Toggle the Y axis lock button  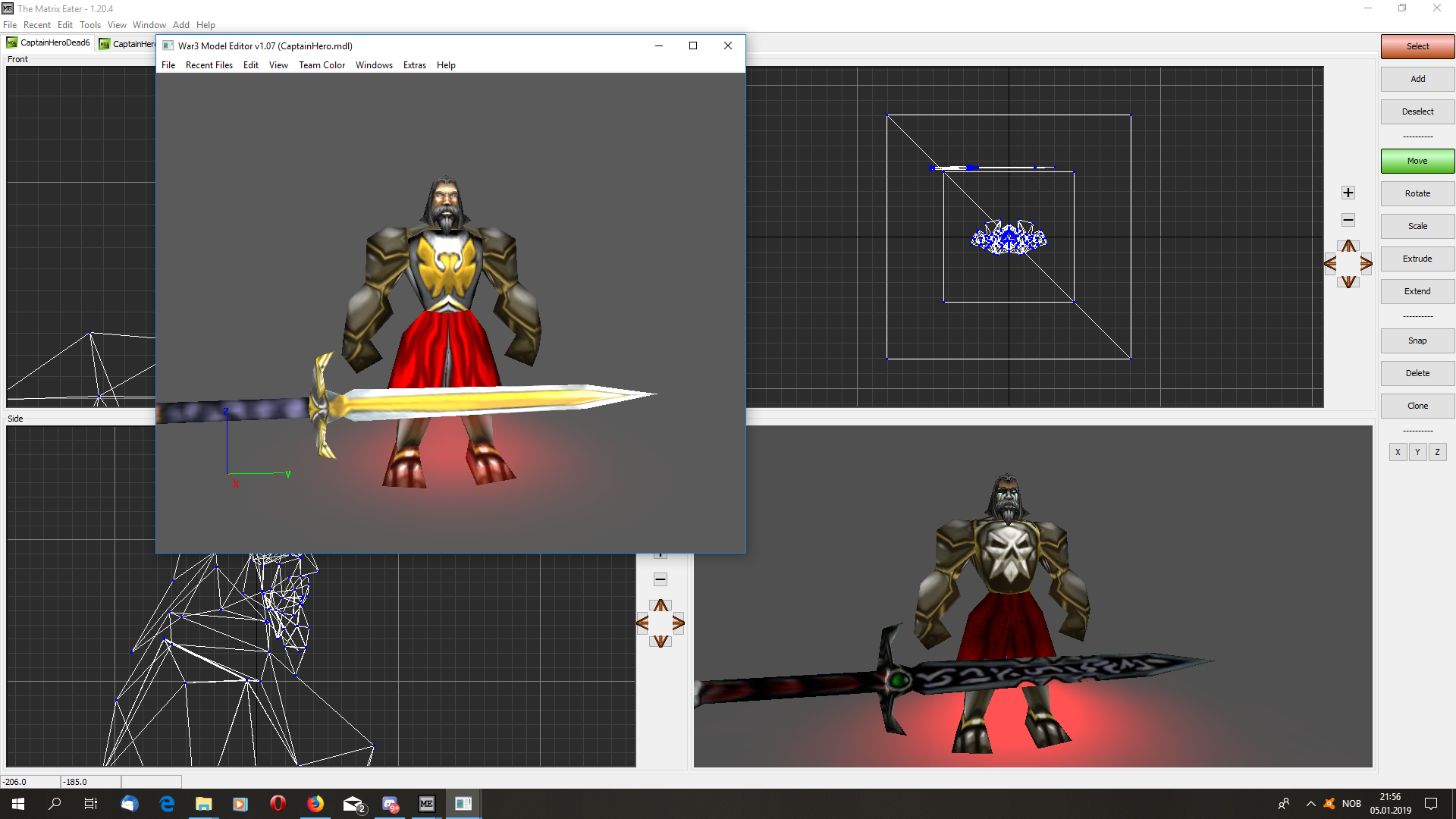[1417, 452]
